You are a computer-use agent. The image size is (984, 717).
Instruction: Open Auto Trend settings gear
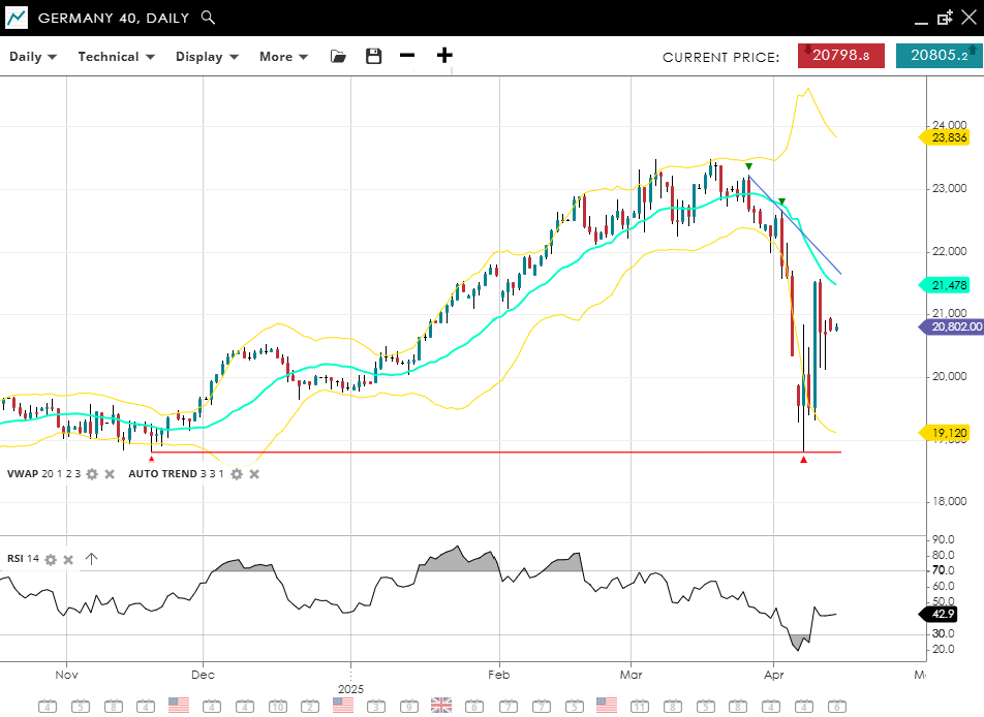pyautogui.click(x=236, y=473)
